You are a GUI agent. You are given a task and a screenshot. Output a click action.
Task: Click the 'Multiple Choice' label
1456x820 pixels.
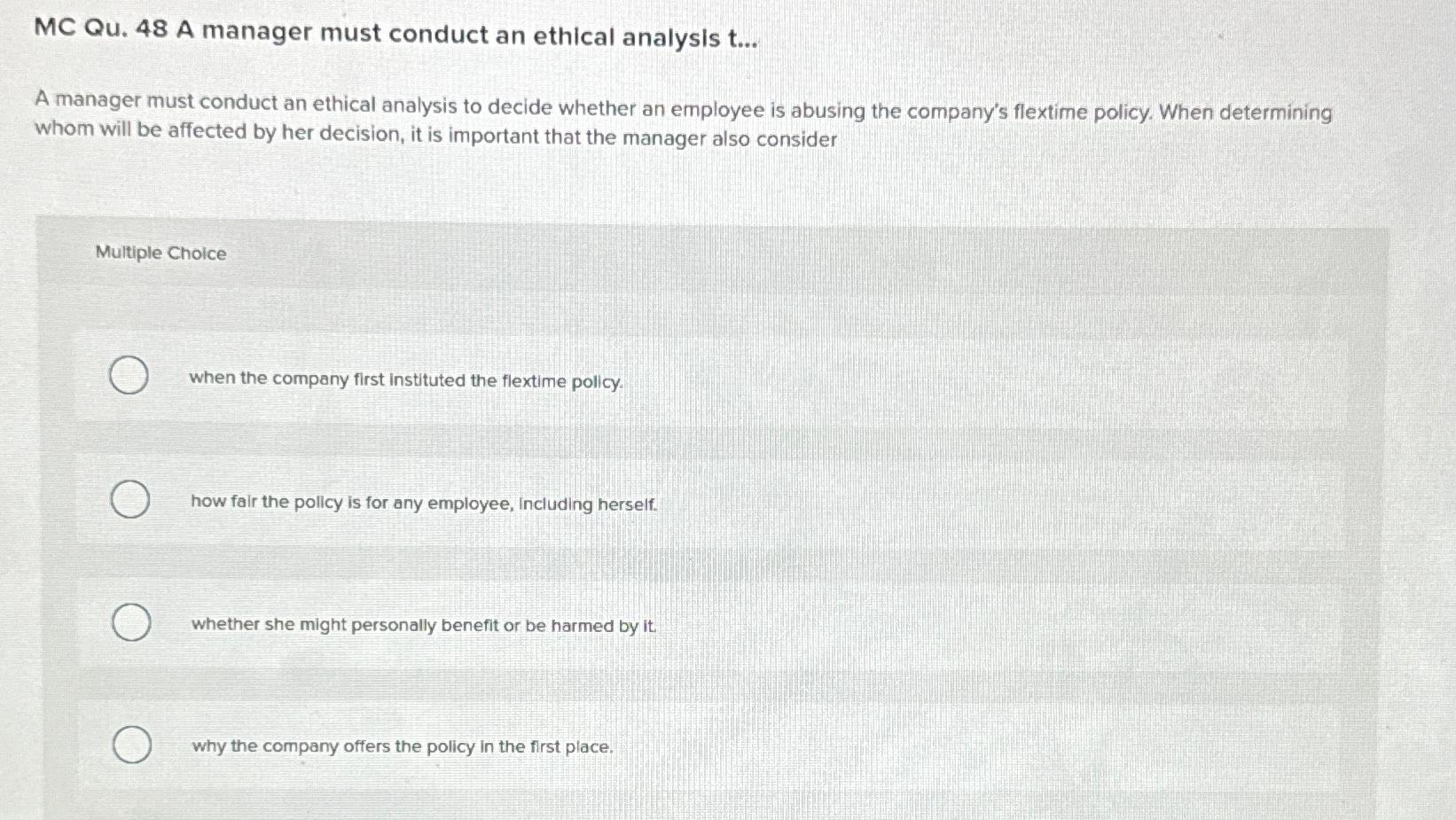click(160, 254)
